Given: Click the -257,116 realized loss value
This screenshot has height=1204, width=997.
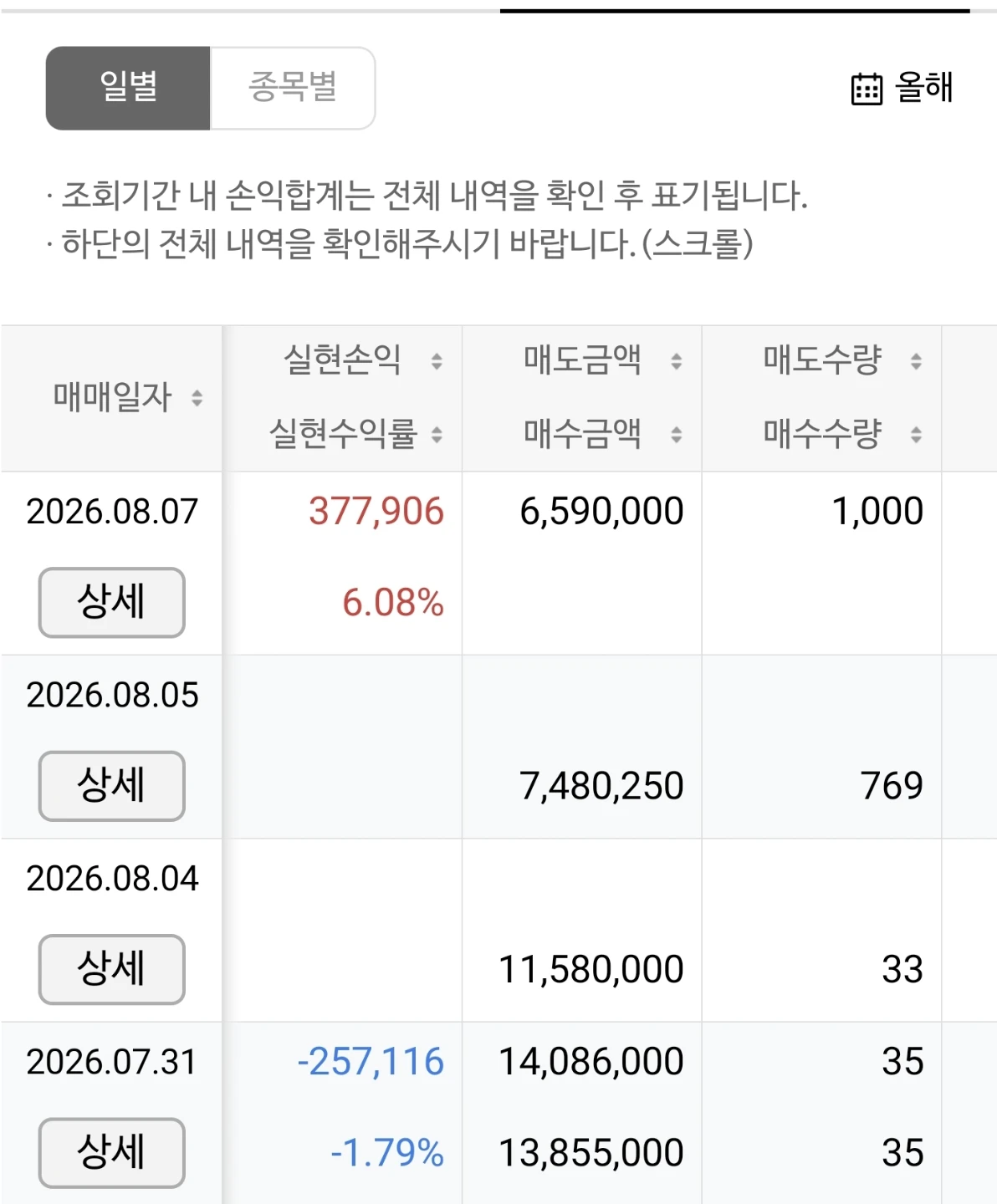Looking at the screenshot, I should pyautogui.click(x=371, y=1062).
